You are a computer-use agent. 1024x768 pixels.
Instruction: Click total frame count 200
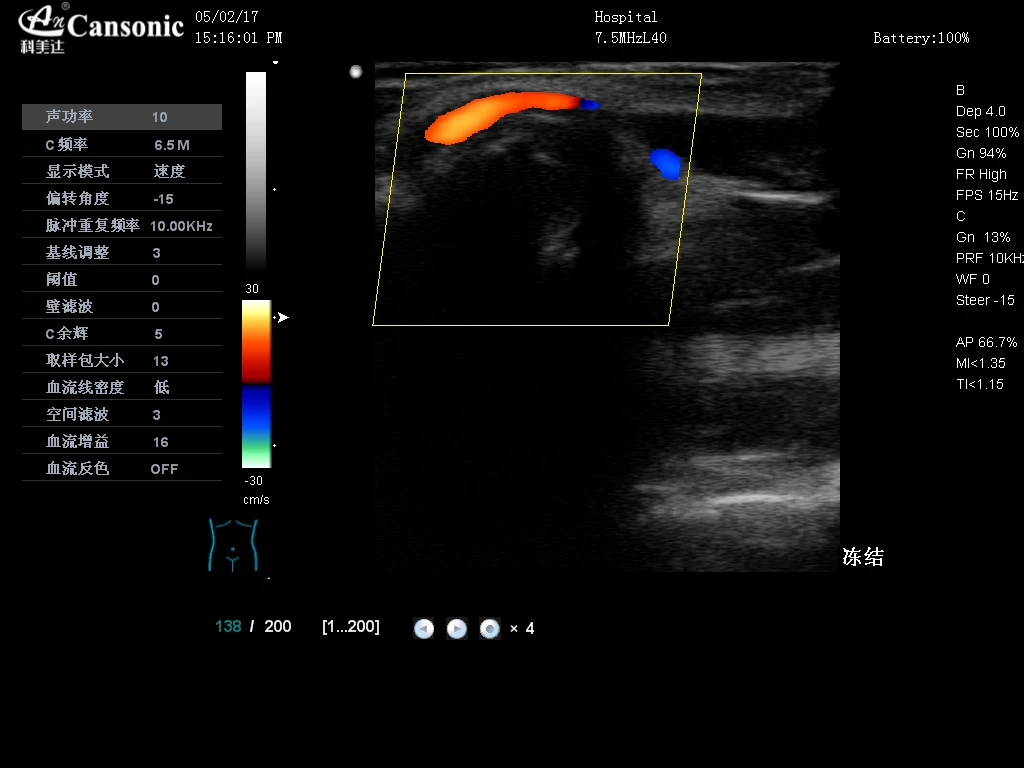click(278, 626)
